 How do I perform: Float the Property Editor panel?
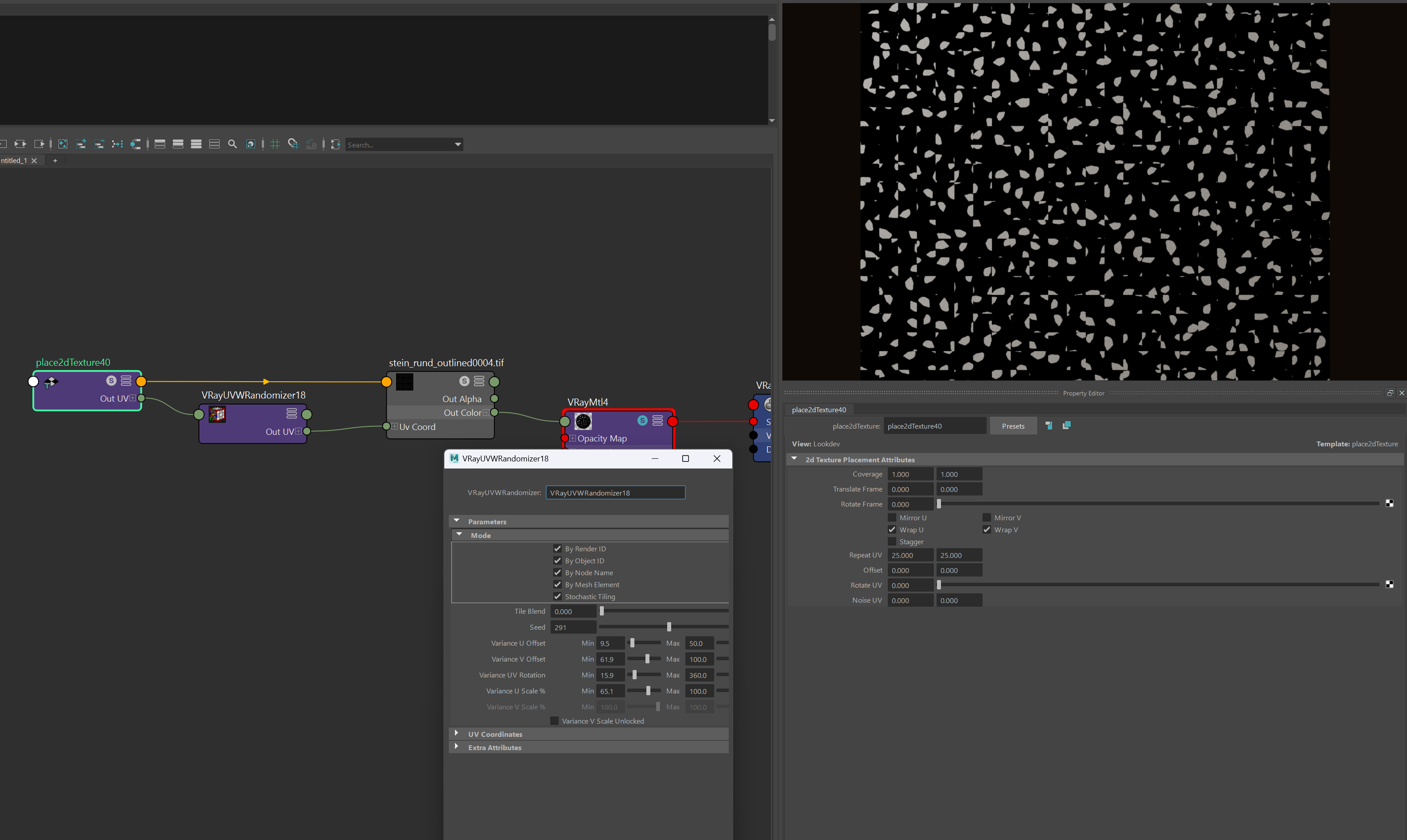tap(1390, 393)
